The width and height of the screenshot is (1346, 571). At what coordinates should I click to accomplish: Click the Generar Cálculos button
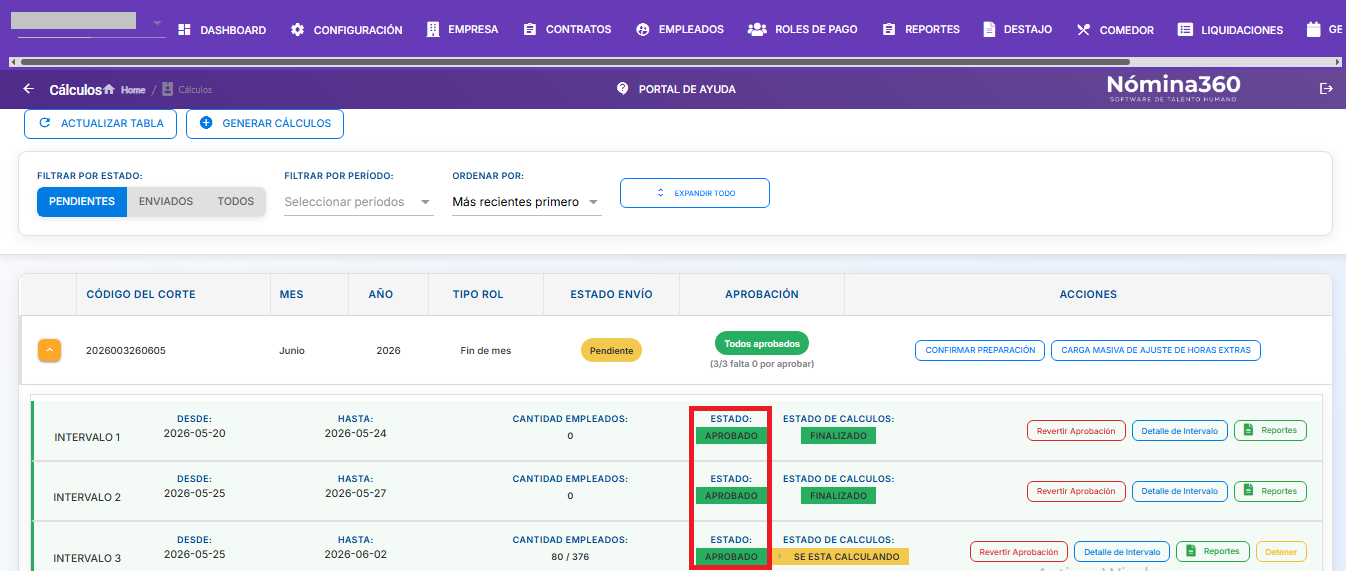pos(265,124)
